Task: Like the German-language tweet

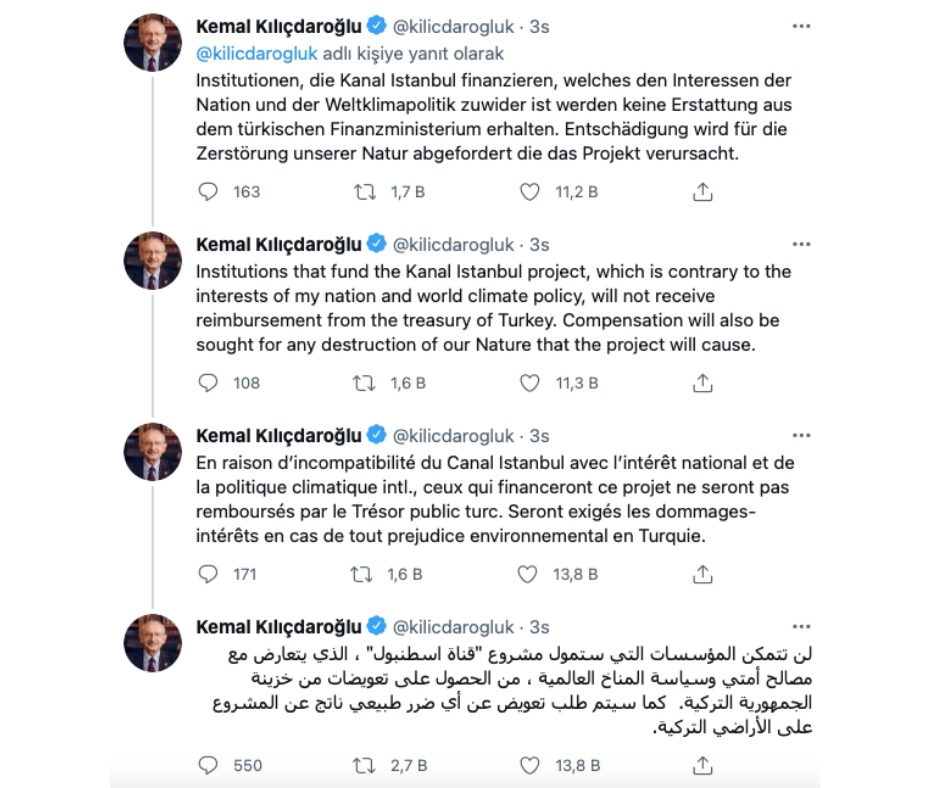Action: [x=530, y=192]
